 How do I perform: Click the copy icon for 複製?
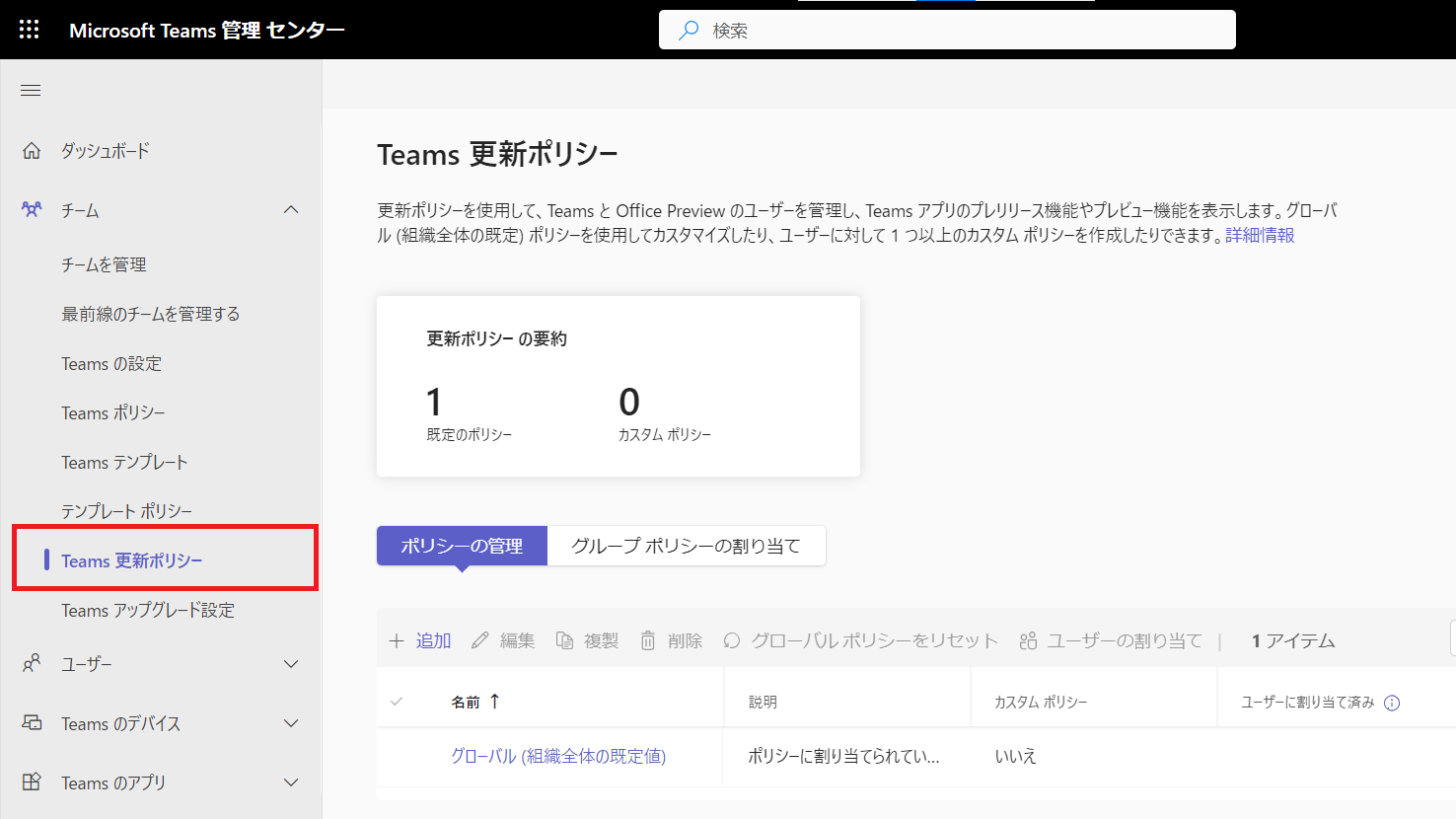coord(565,641)
